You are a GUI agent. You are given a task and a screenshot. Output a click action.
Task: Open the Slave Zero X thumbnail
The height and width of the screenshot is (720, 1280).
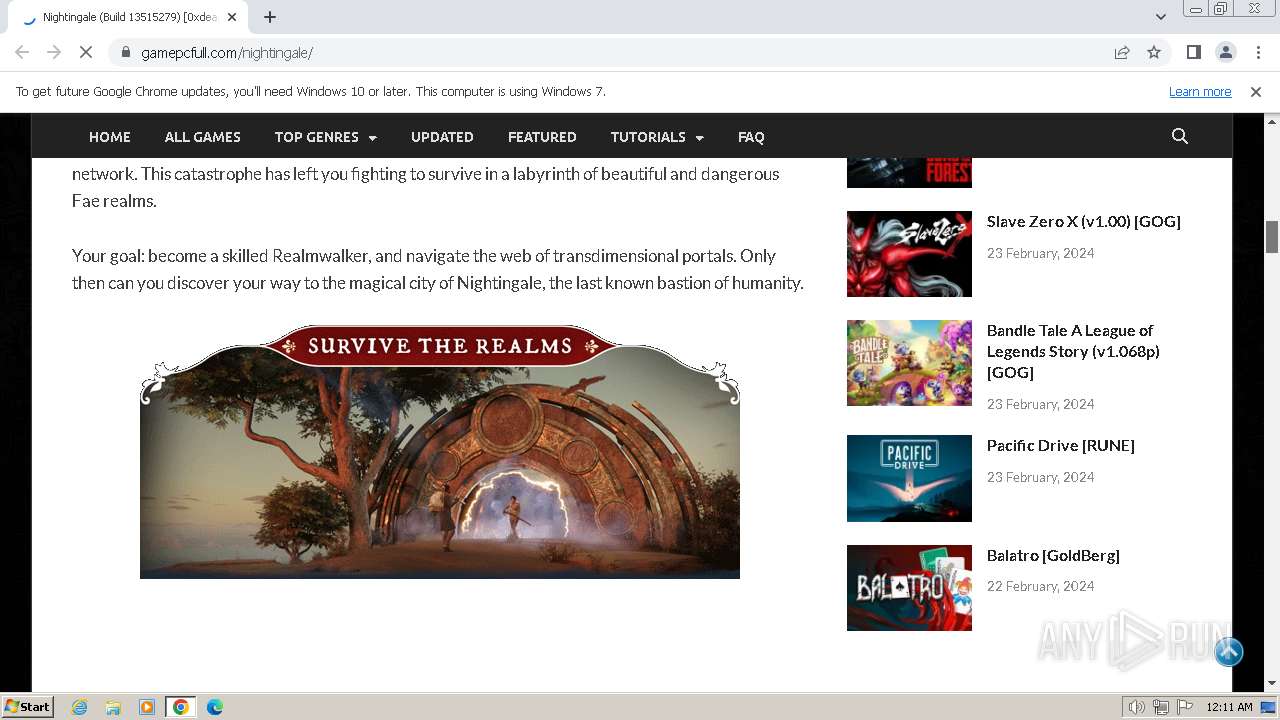(909, 254)
